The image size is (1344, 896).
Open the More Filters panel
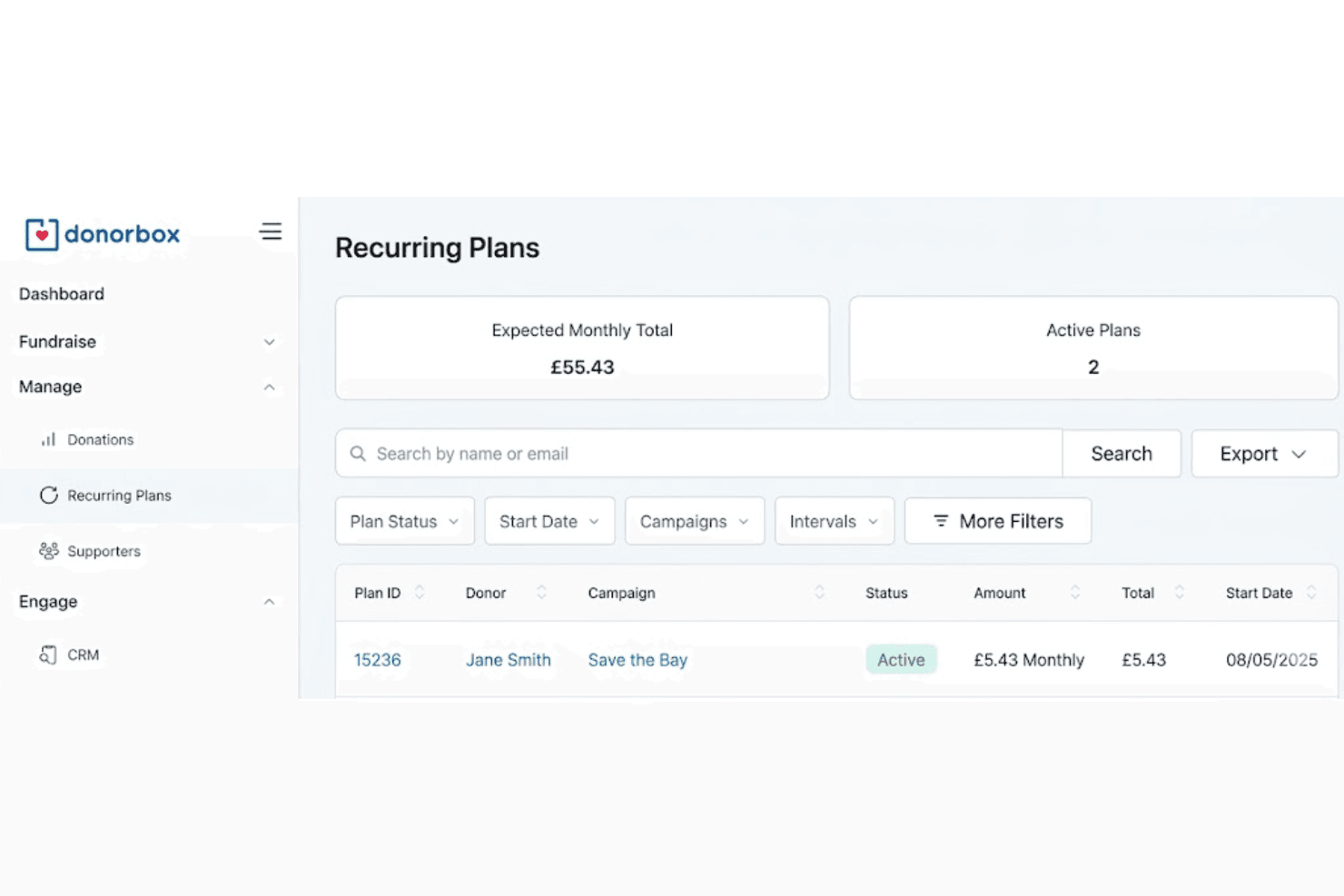tap(998, 521)
